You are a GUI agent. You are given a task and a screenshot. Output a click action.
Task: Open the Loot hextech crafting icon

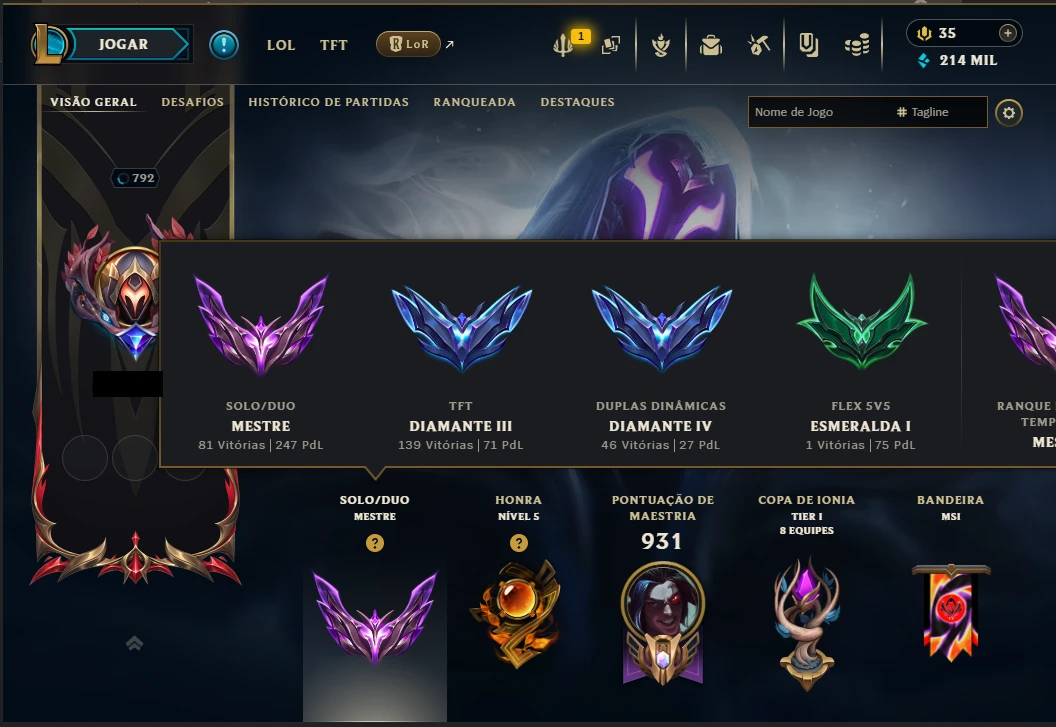pos(758,45)
